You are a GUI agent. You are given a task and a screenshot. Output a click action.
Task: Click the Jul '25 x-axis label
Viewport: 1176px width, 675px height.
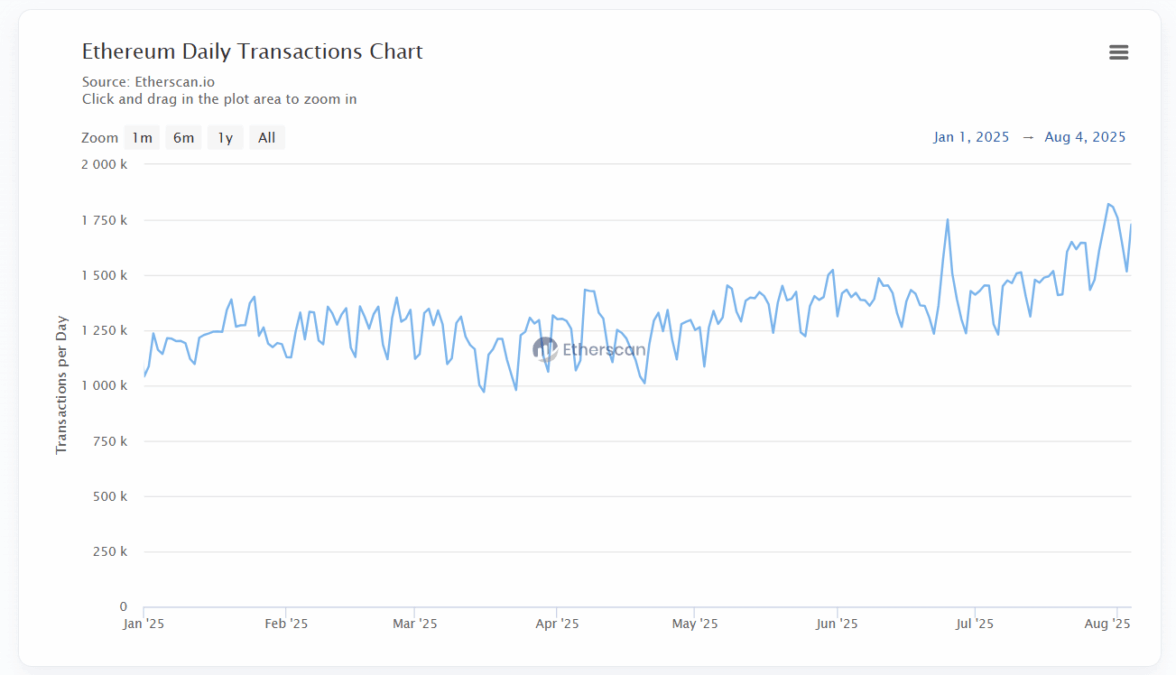(x=974, y=624)
